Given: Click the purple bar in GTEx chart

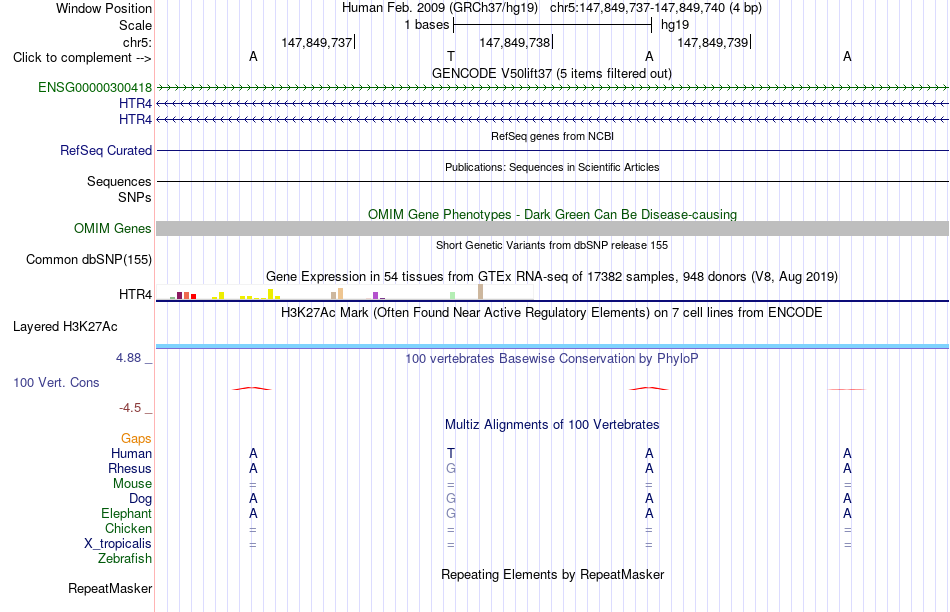Looking at the screenshot, I should (376, 296).
